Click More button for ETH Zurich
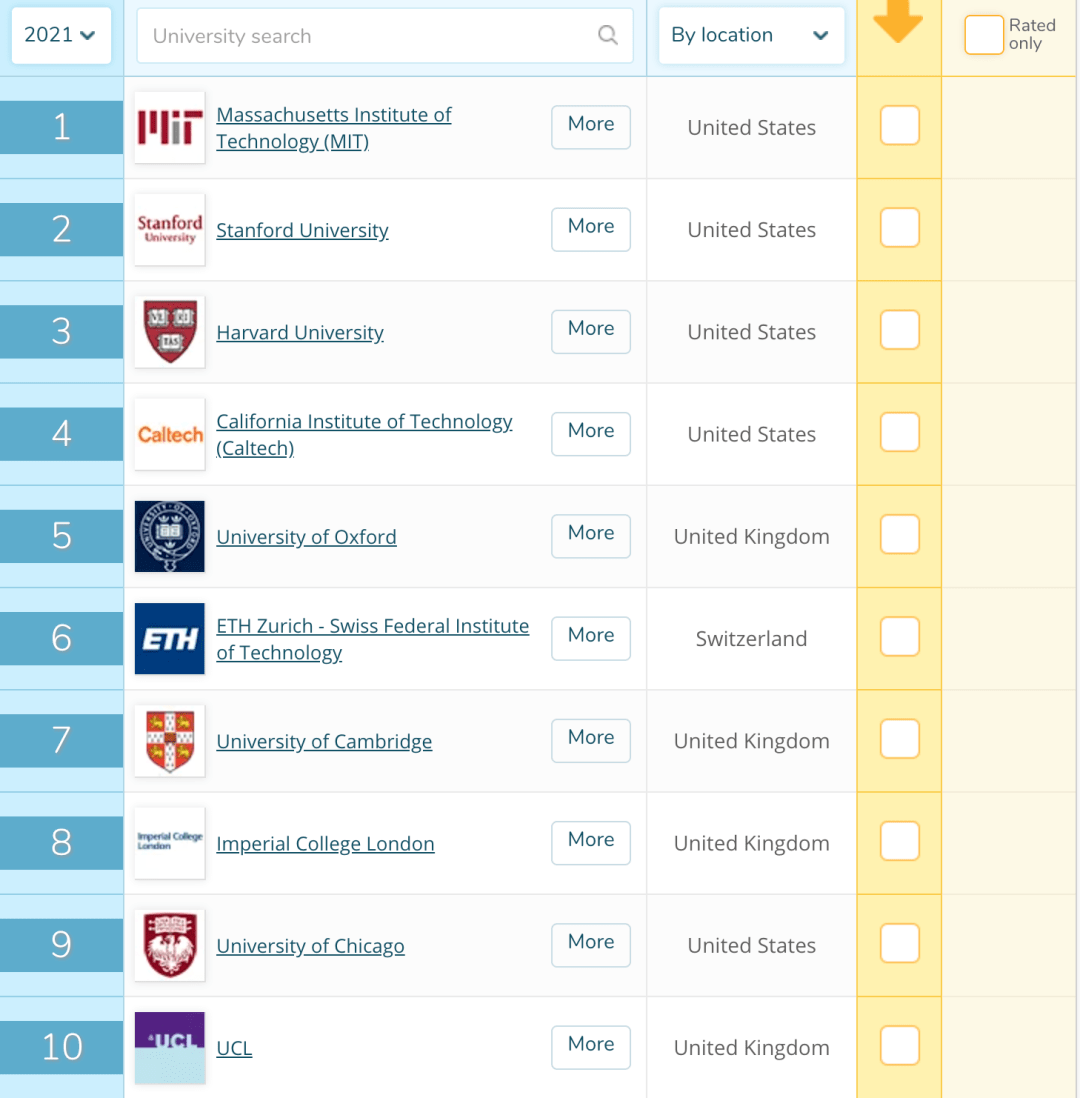The image size is (1080, 1098). 590,638
